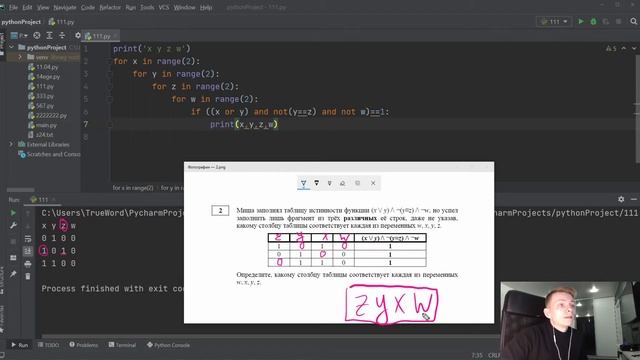Image resolution: width=640 pixels, height=360 pixels.
Task: Run 111 with the green toolbar arrow
Action: coord(581,22)
